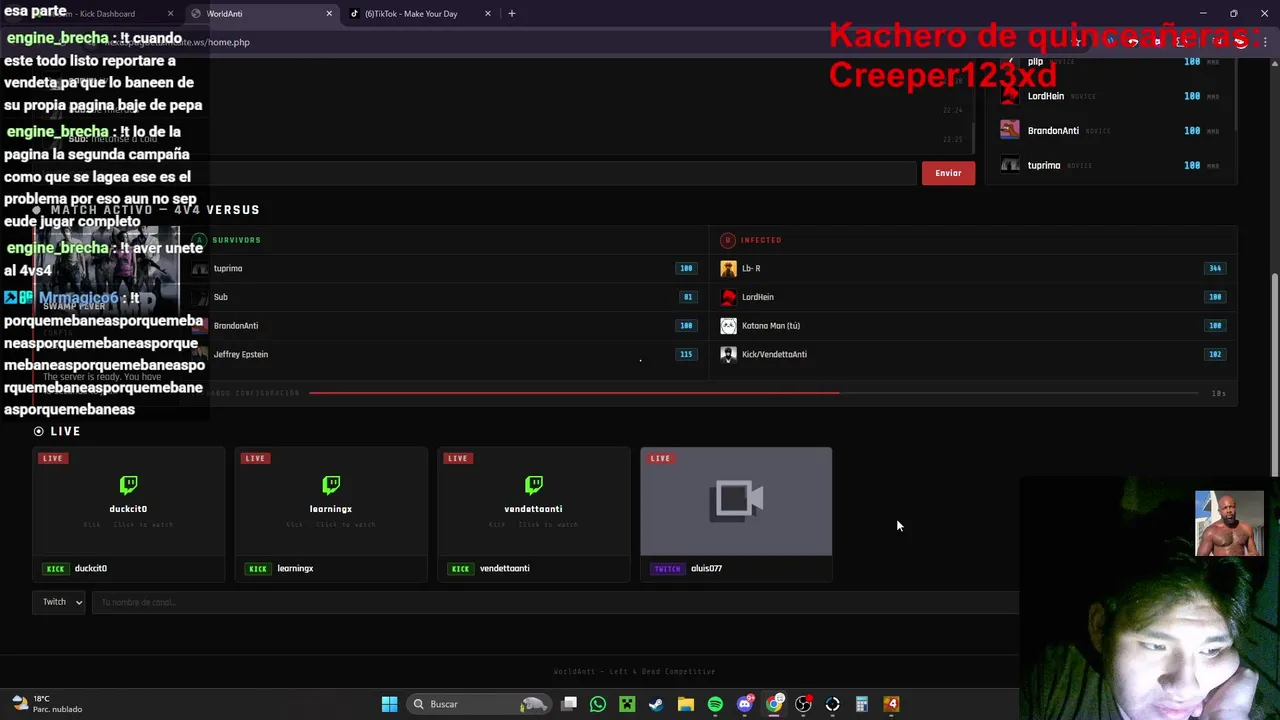Open duckcit0 live stream card
Viewport: 1280px width, 720px height.
point(128,514)
